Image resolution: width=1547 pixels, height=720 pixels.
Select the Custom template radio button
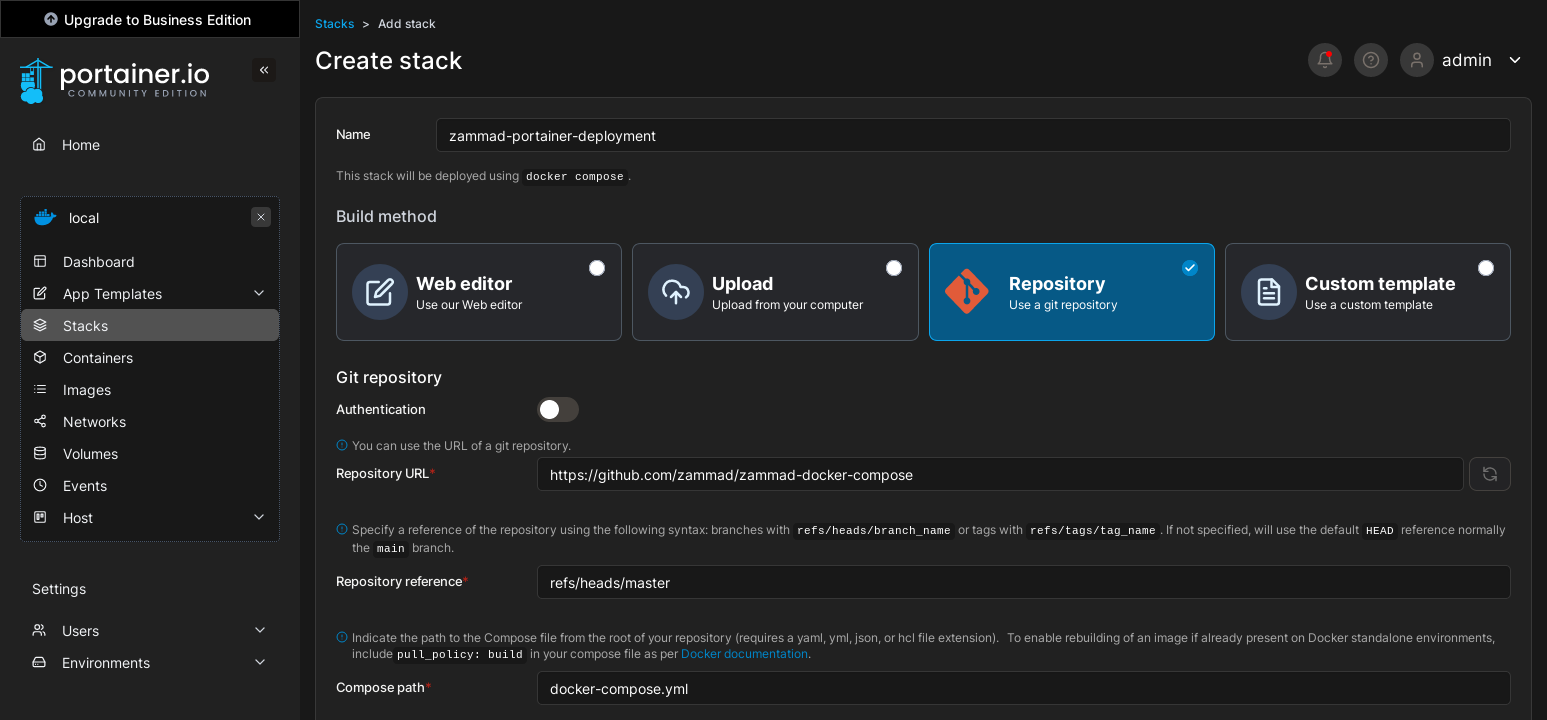tap(1486, 268)
